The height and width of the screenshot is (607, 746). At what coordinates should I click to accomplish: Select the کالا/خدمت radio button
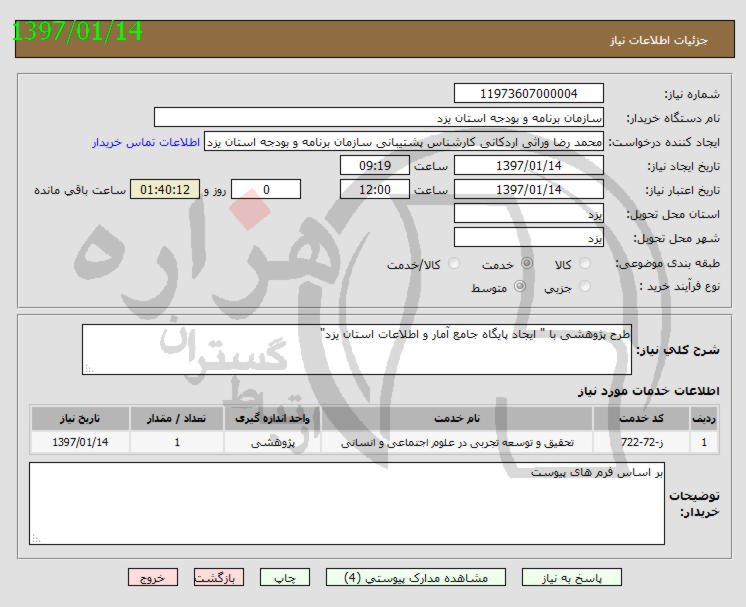(454, 263)
